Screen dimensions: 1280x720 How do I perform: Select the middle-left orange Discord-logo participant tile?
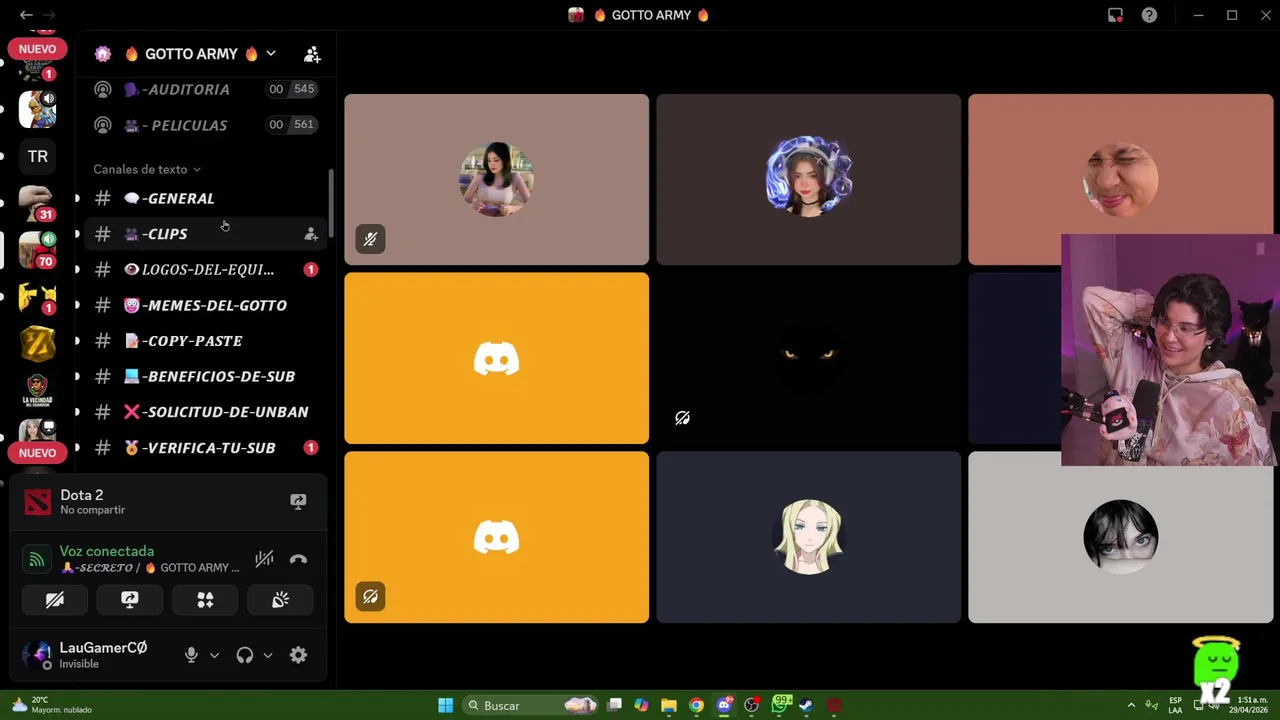coord(496,358)
